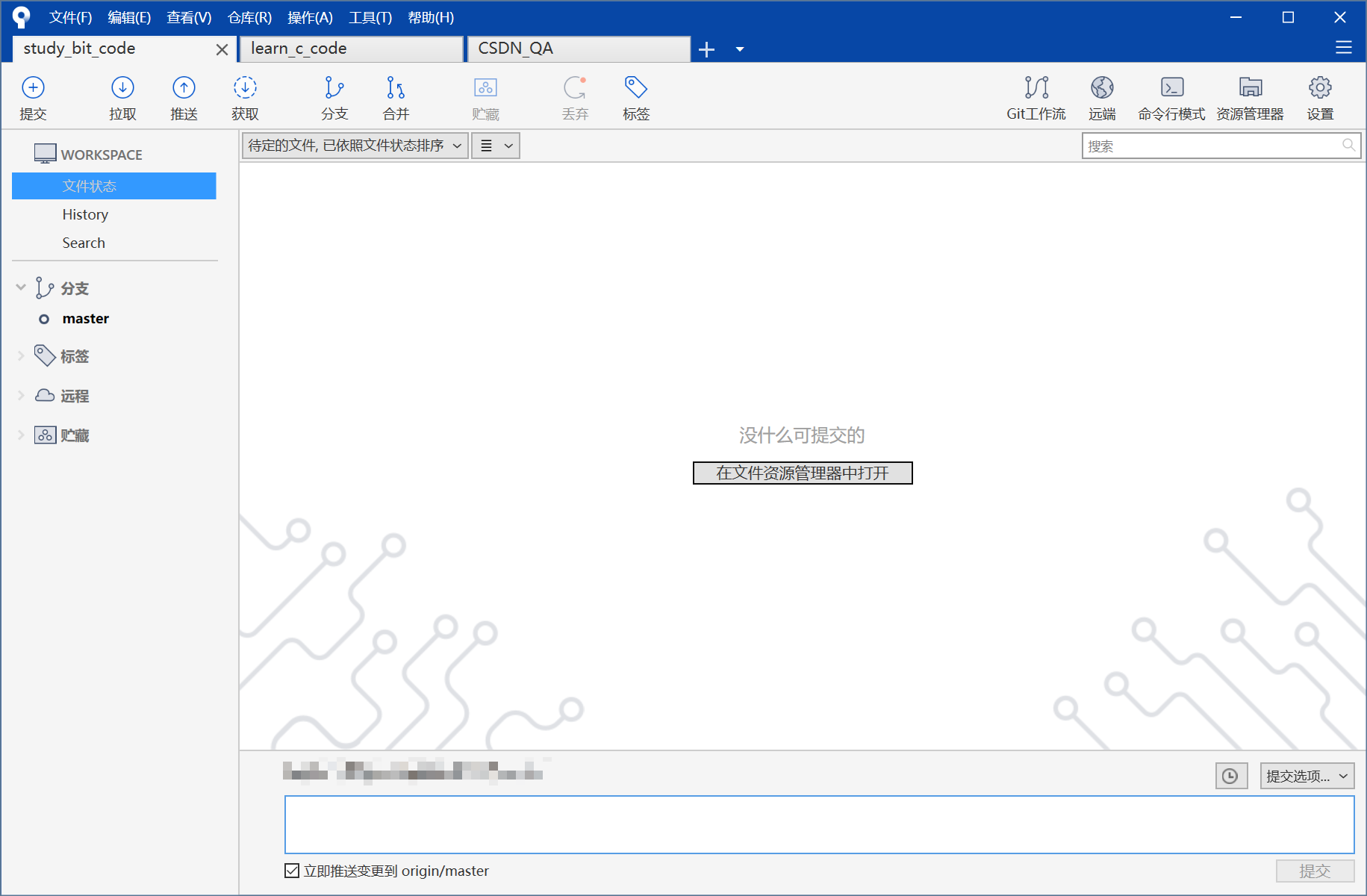The height and width of the screenshot is (896, 1367).
Task: Select the master branch
Action: click(85, 319)
